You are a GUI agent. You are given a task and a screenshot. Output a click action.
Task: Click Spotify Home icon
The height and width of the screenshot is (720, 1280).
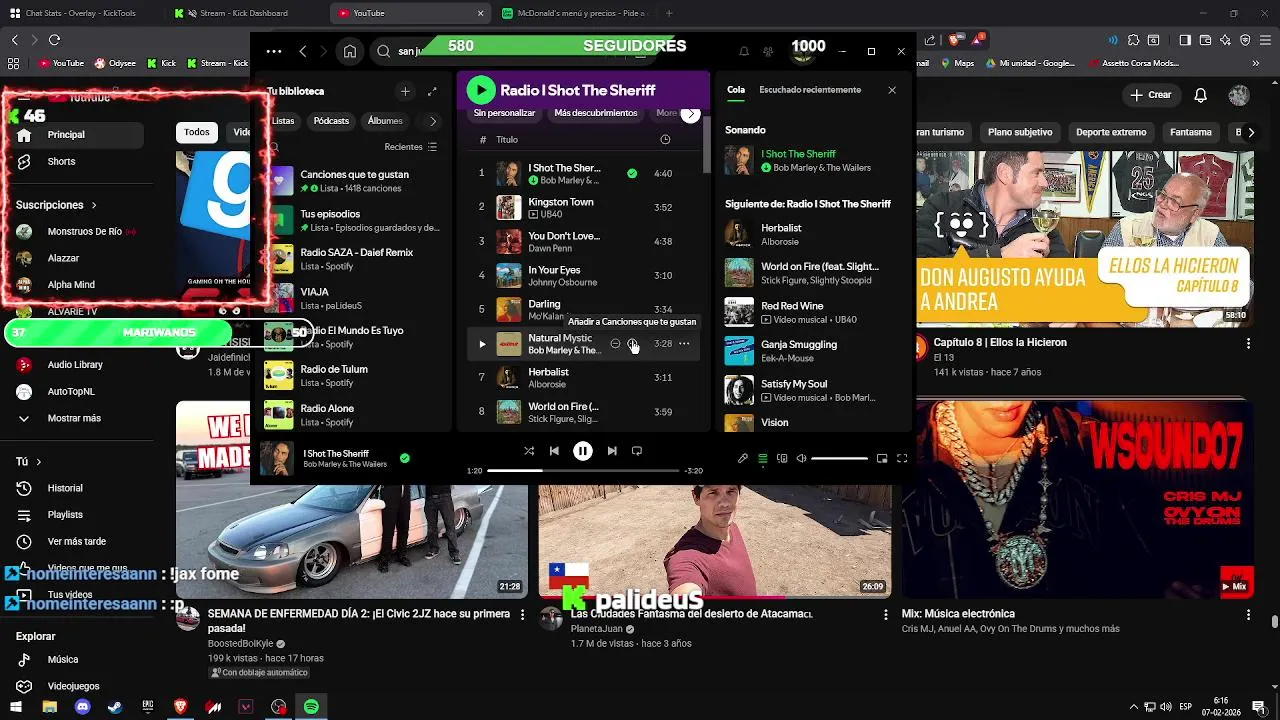click(350, 51)
